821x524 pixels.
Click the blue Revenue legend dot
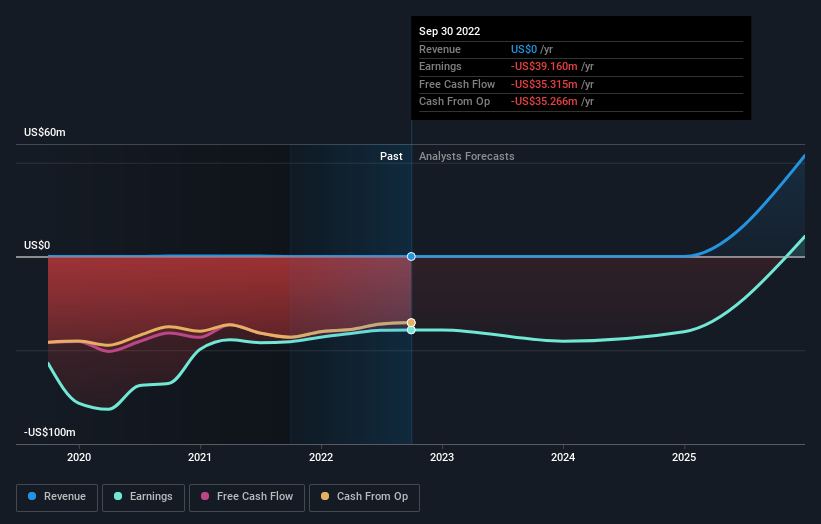[x=32, y=496]
